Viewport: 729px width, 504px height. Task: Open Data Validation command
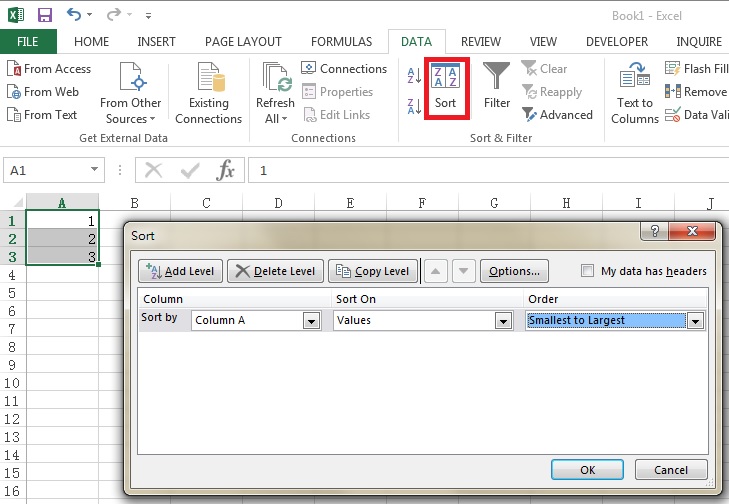pyautogui.click(x=696, y=114)
